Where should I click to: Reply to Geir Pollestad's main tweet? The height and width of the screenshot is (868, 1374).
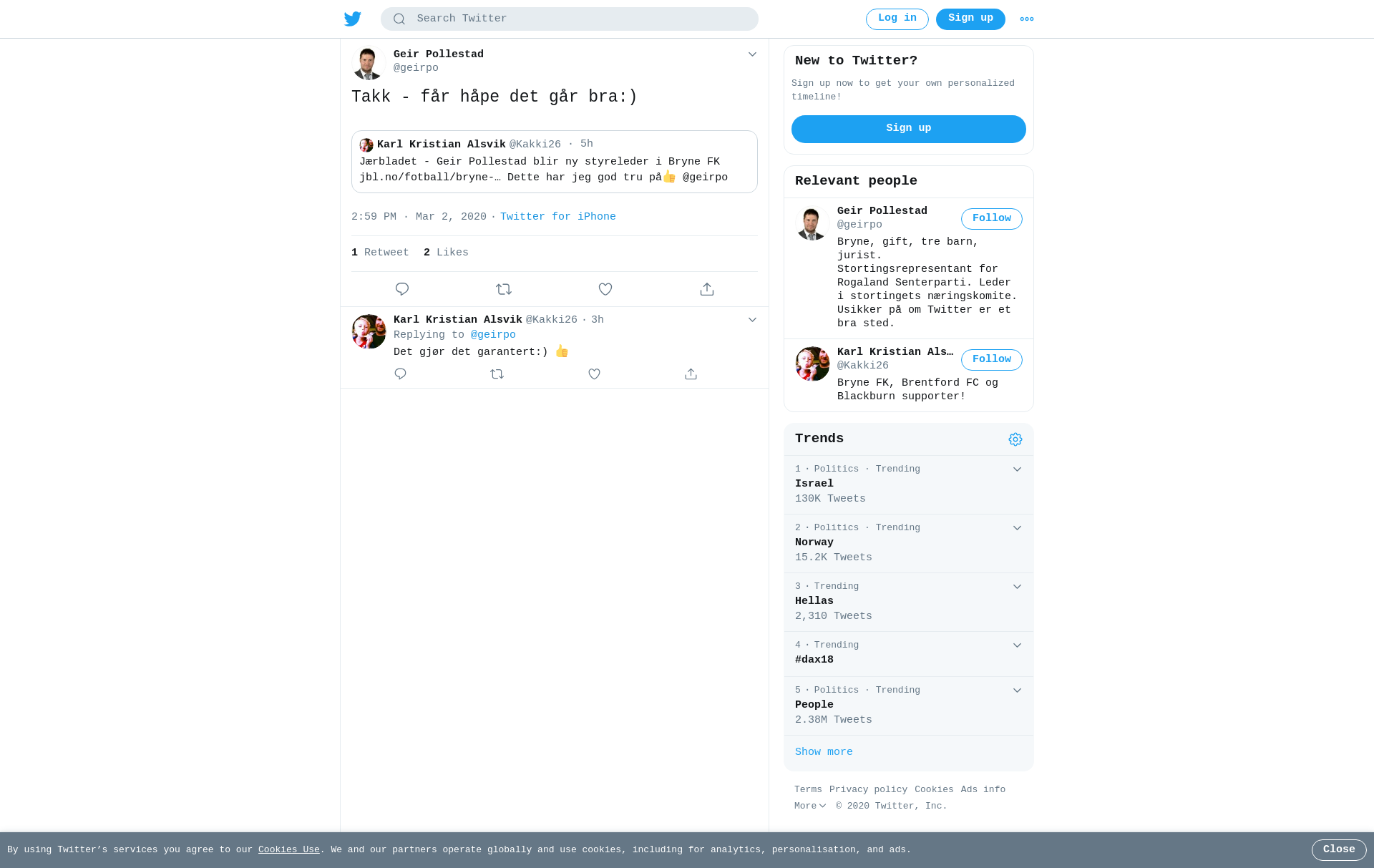click(402, 289)
